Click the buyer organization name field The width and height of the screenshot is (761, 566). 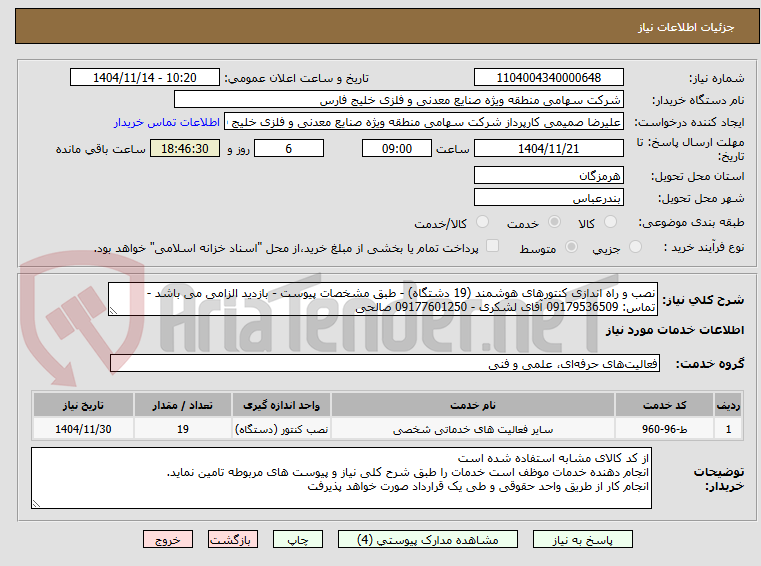pos(398,100)
